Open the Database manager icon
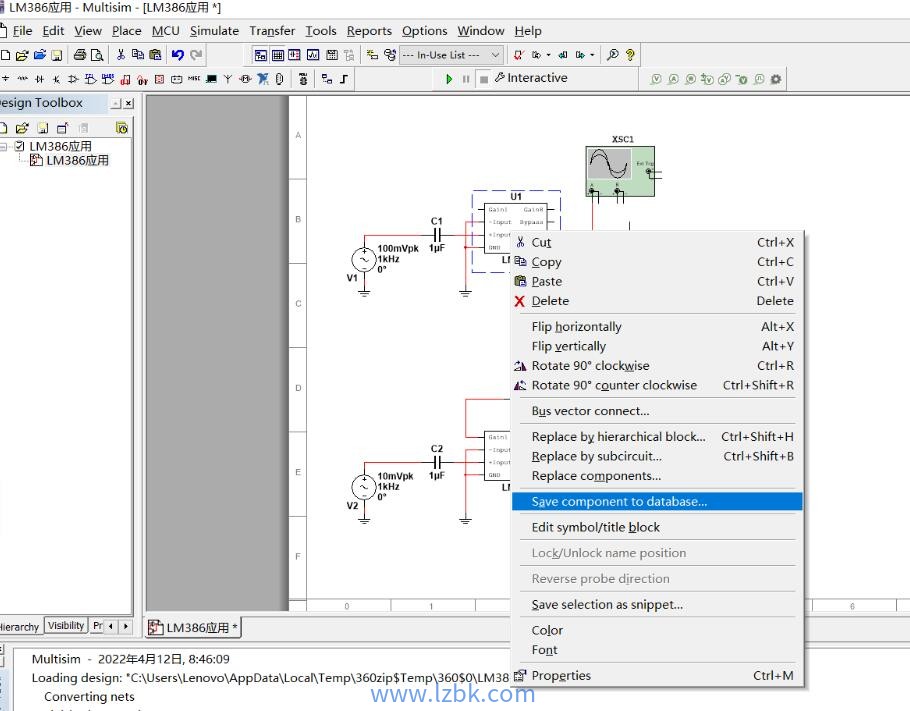 point(390,55)
